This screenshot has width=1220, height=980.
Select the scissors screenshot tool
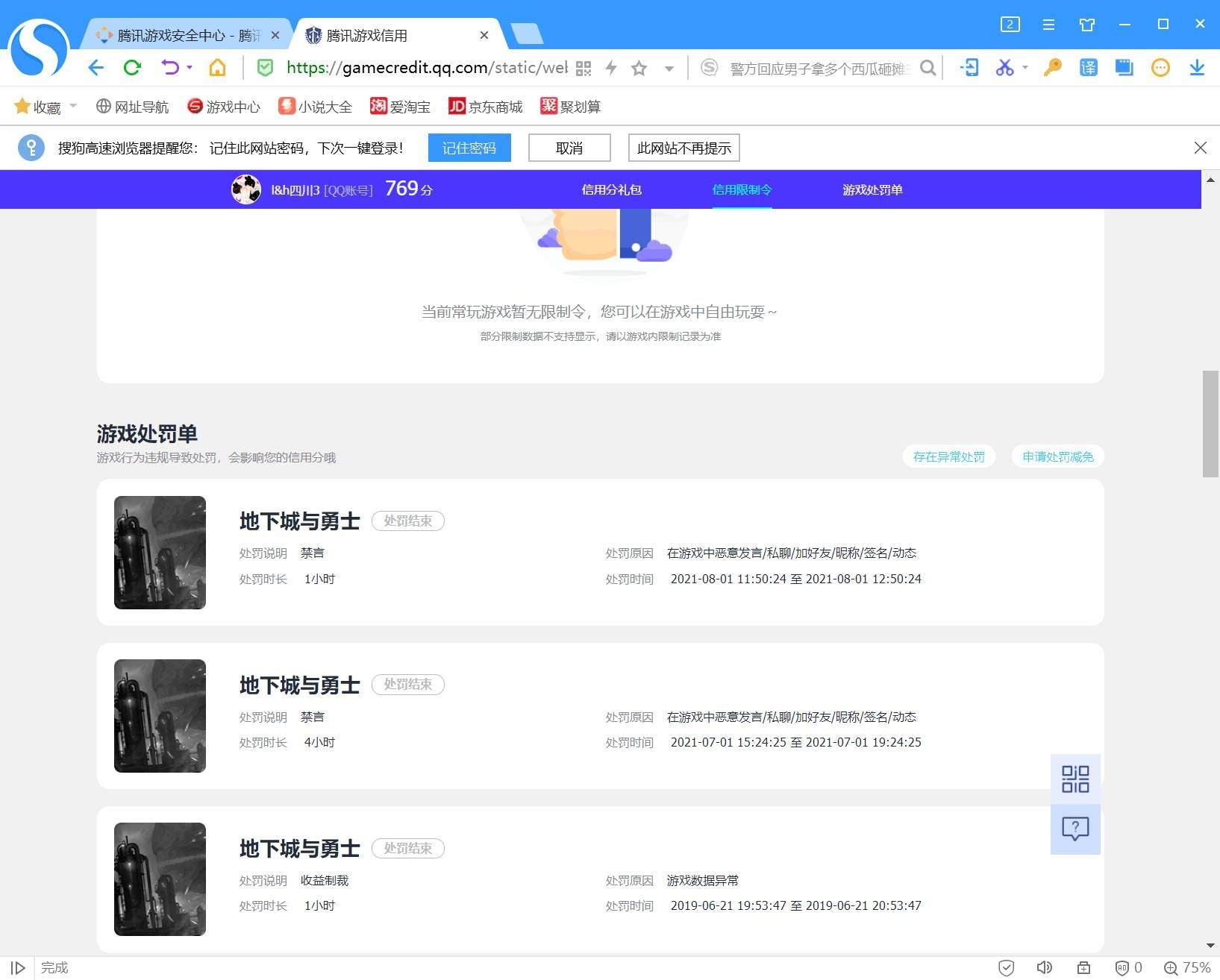(x=1004, y=68)
